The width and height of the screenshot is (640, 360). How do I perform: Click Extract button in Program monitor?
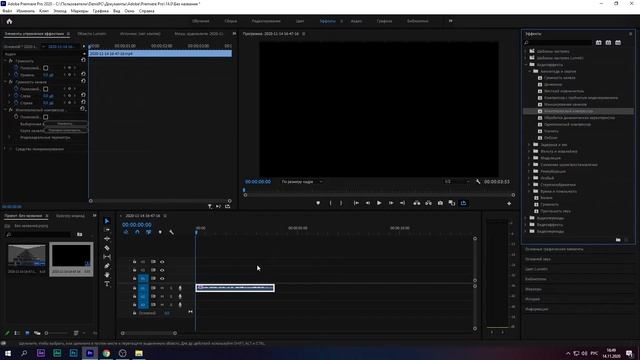pos(428,203)
